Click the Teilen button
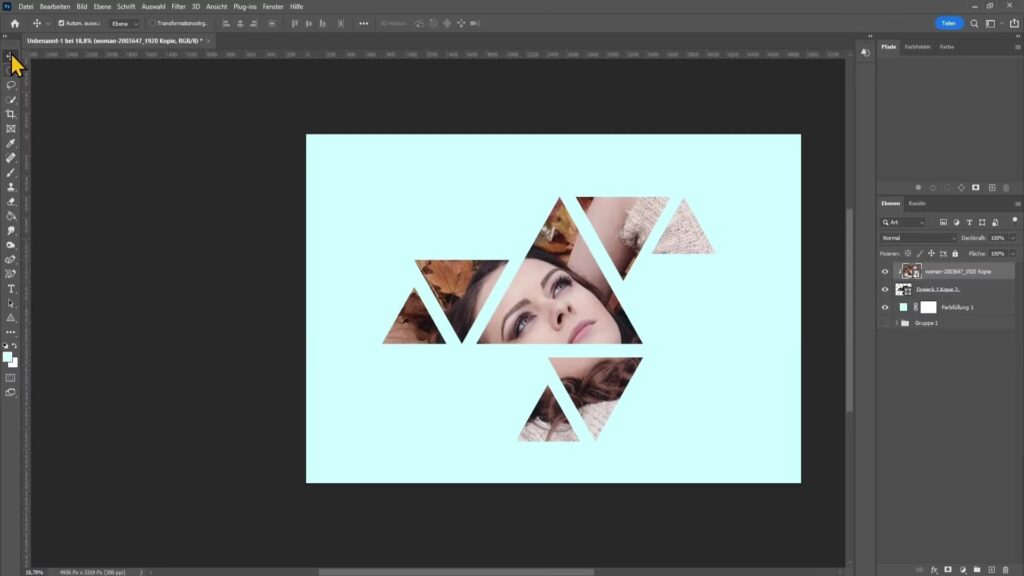 (949, 23)
